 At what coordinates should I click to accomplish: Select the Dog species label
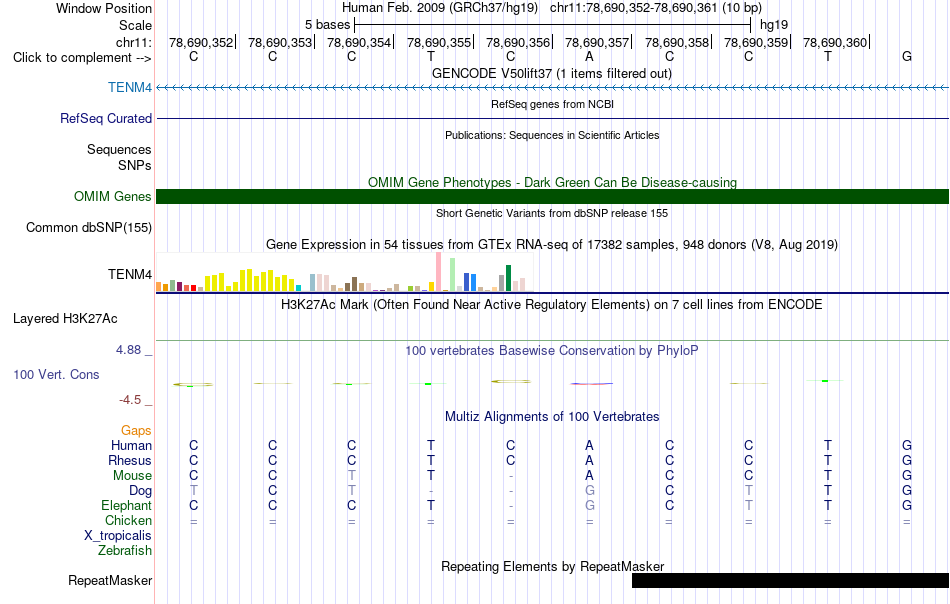click(140, 490)
